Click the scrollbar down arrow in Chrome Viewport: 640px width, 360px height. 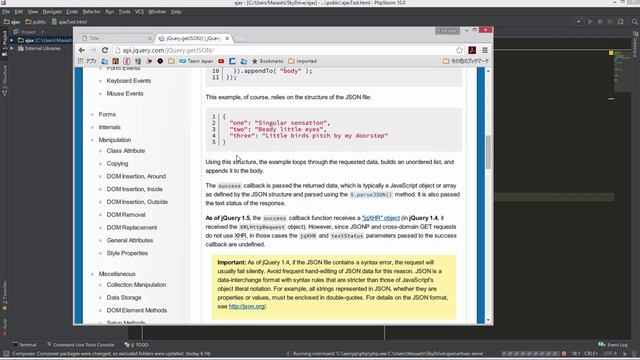coord(488,320)
